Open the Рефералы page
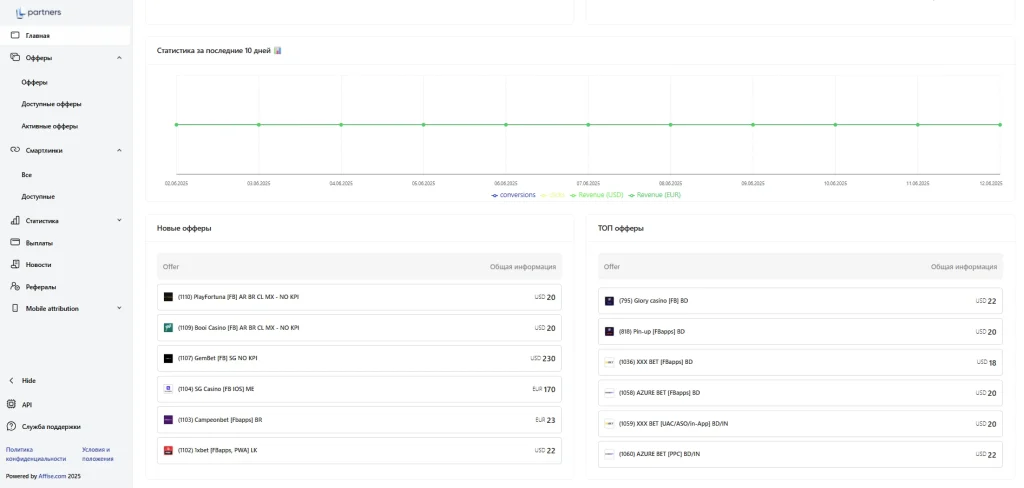The width and height of the screenshot is (1024, 488). tap(40, 287)
